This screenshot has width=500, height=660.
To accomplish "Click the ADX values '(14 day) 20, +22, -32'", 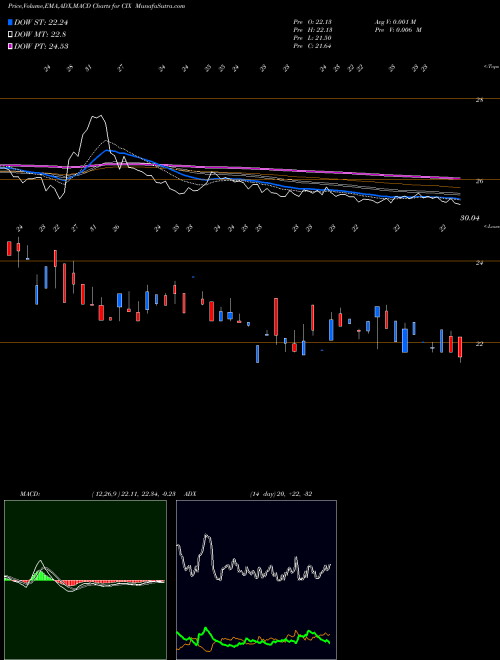I will coord(281,494).
